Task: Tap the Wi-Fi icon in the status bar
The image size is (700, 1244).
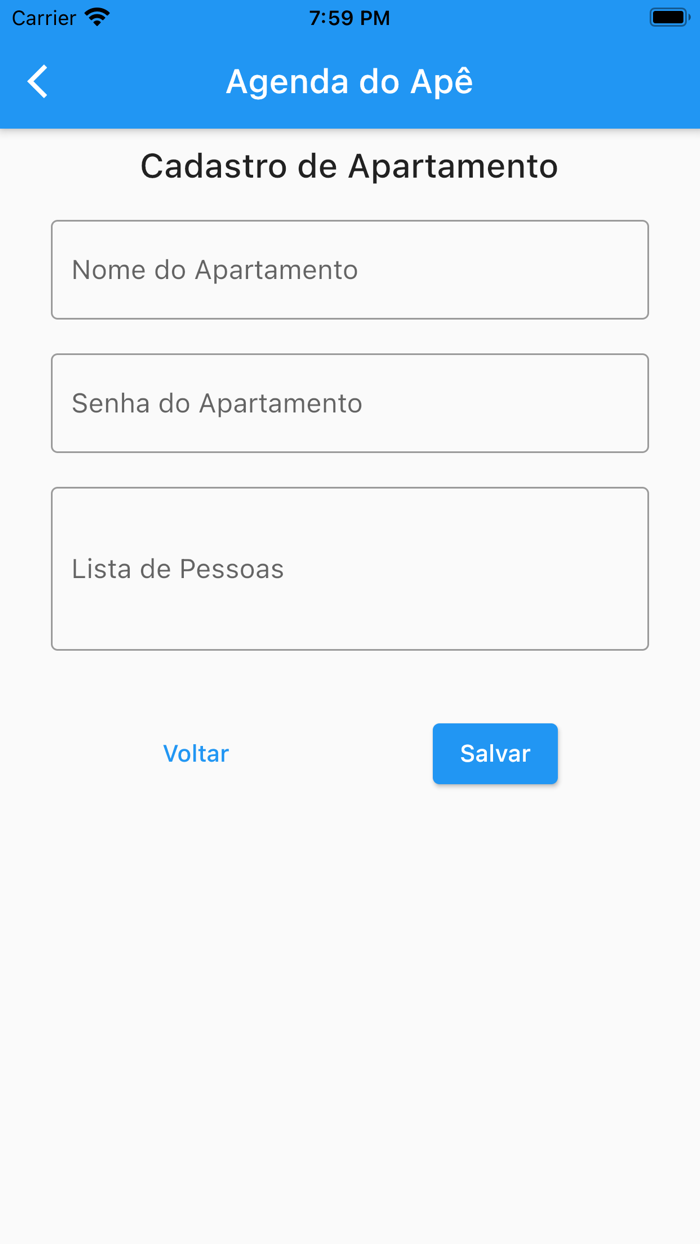Action: pyautogui.click(x=95, y=17)
